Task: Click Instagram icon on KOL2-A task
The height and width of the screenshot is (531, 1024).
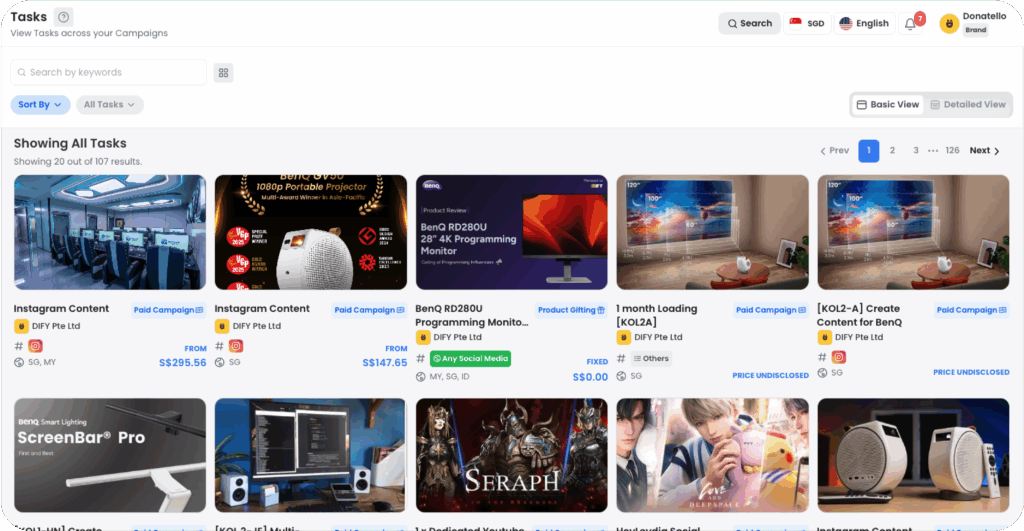Action: click(x=839, y=357)
